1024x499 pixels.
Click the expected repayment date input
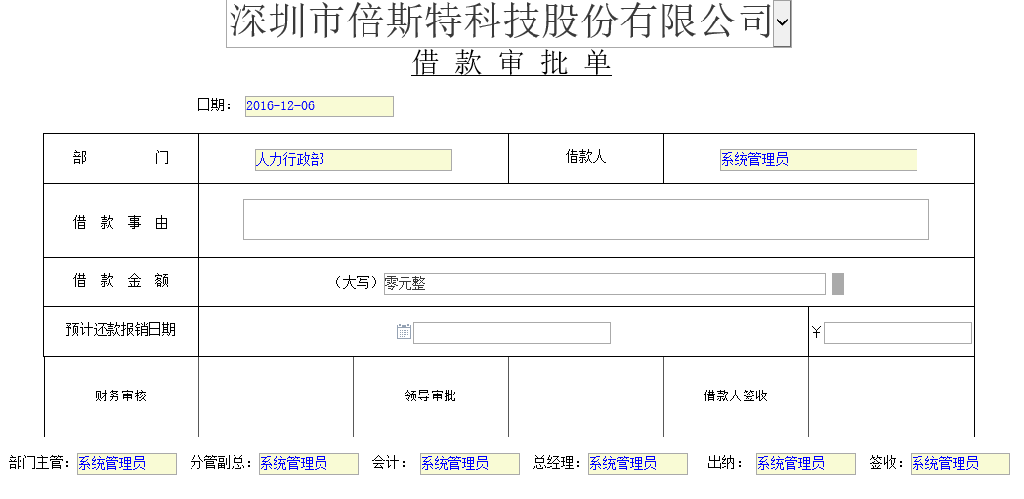coord(512,332)
